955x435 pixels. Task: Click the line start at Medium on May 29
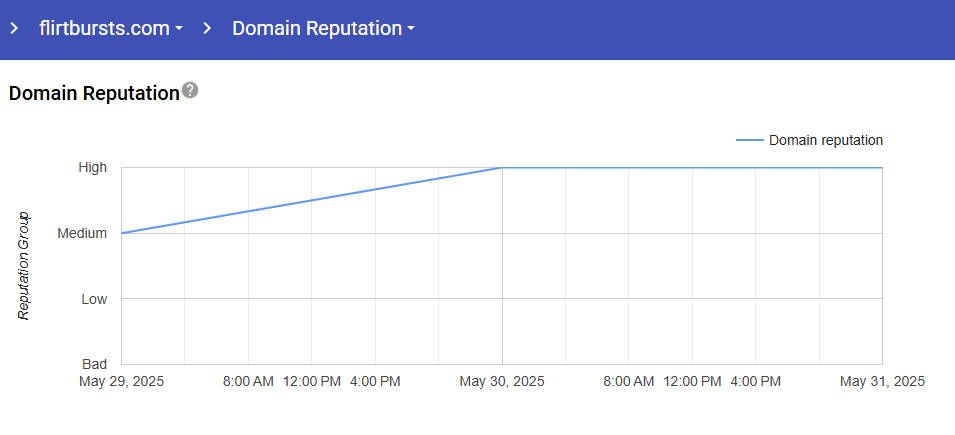[x=123, y=233]
